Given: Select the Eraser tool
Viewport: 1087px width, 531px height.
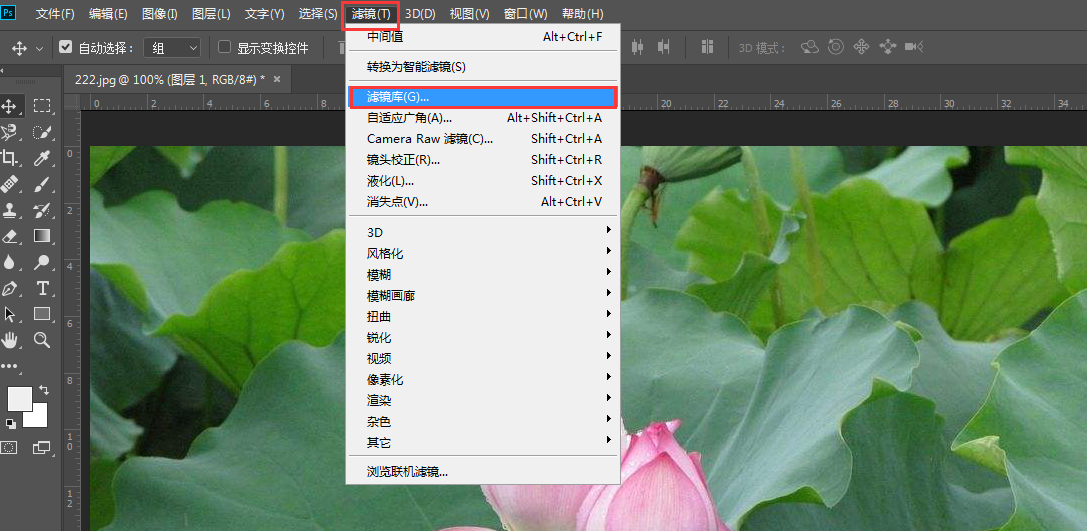Looking at the screenshot, I should pyautogui.click(x=10, y=236).
